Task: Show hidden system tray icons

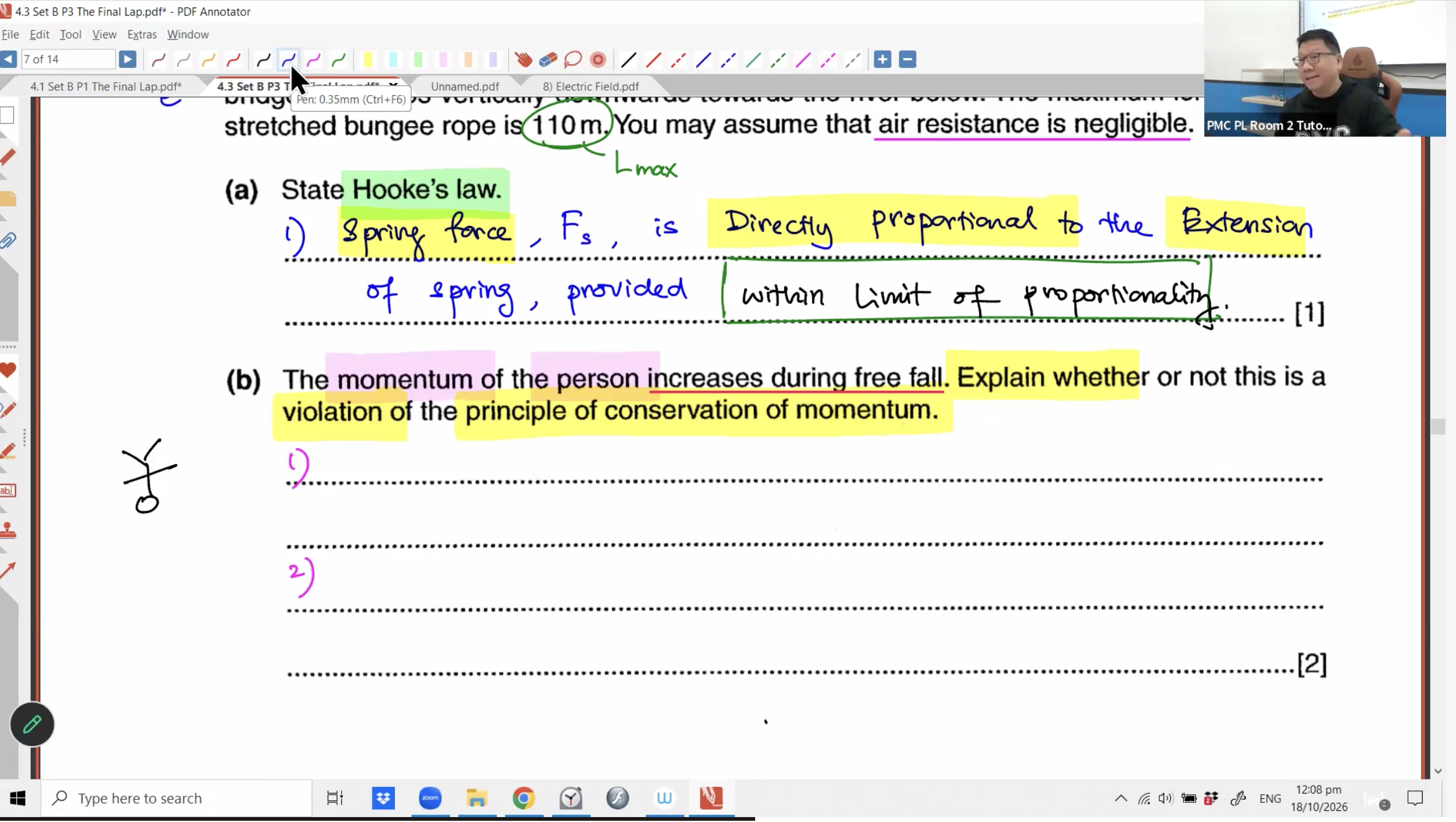Action: click(1120, 799)
